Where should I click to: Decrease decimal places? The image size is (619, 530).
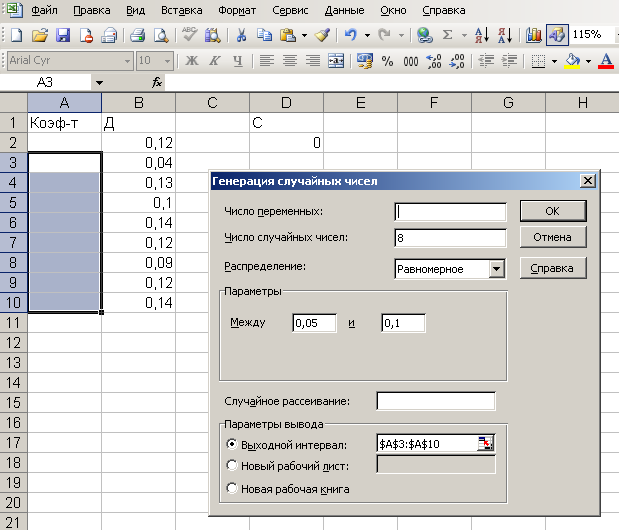[457, 61]
